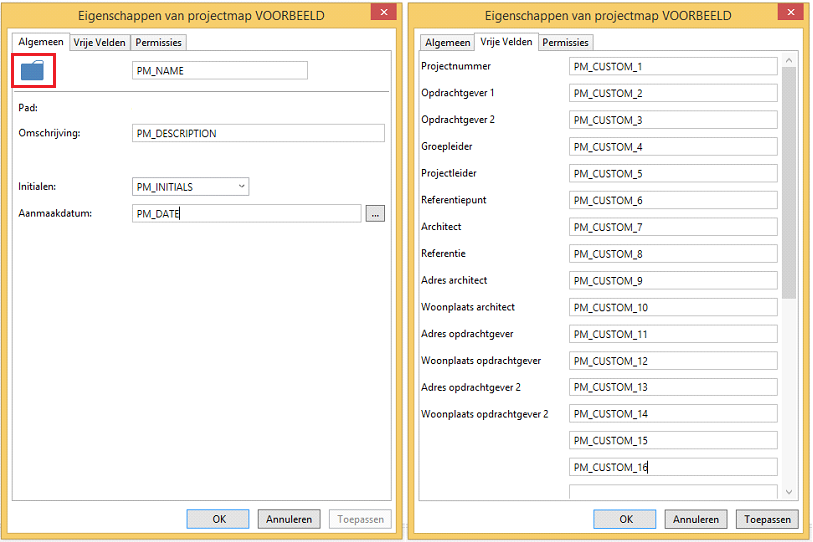Click scrollbar up arrow in Vrije Velden list
Viewport: 813px width, 542px height.
789,61
